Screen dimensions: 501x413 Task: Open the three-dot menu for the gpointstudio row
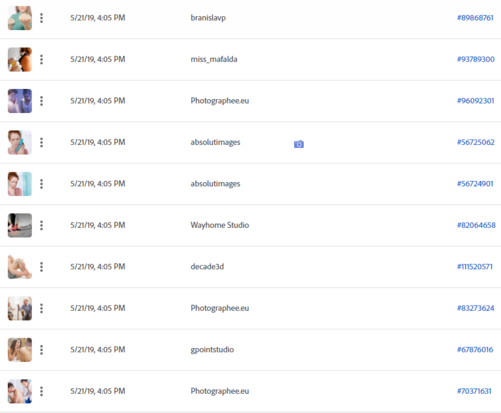coord(41,350)
